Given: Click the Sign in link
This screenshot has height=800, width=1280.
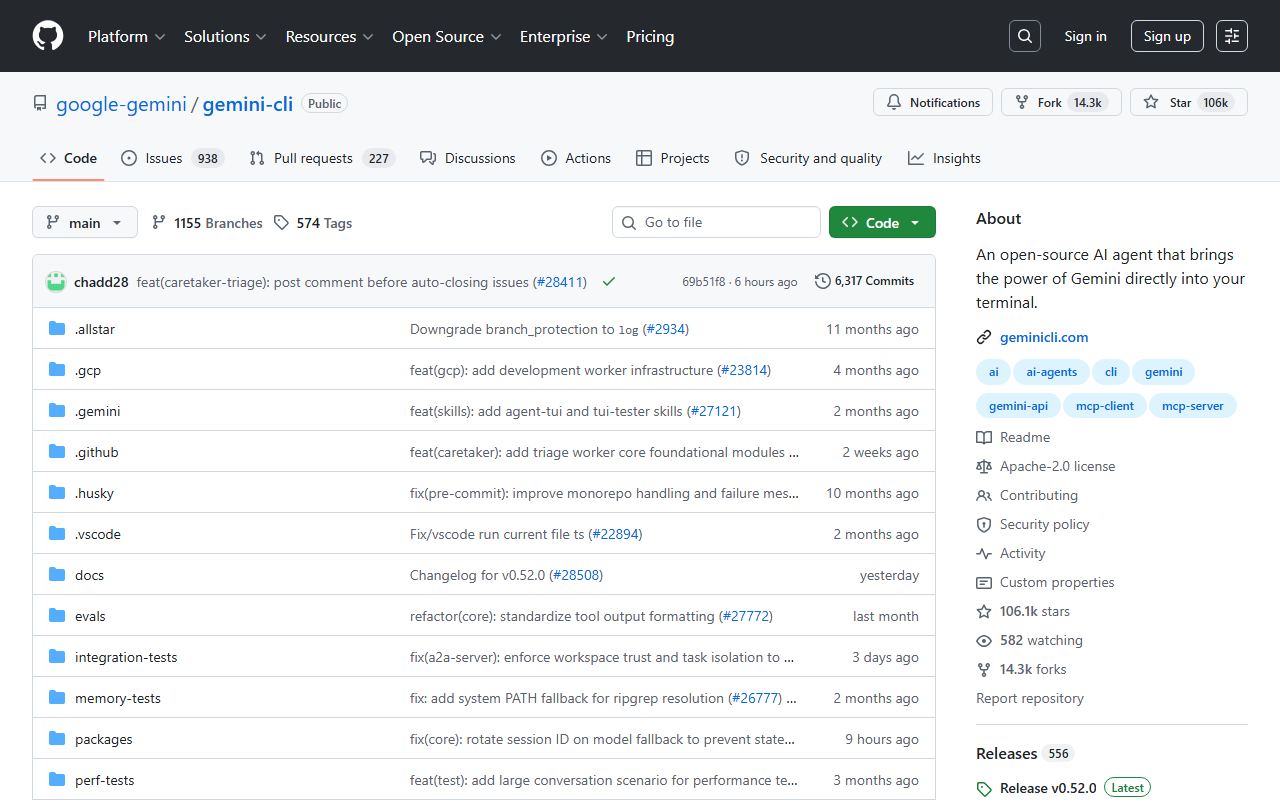Looking at the screenshot, I should click(1085, 36).
